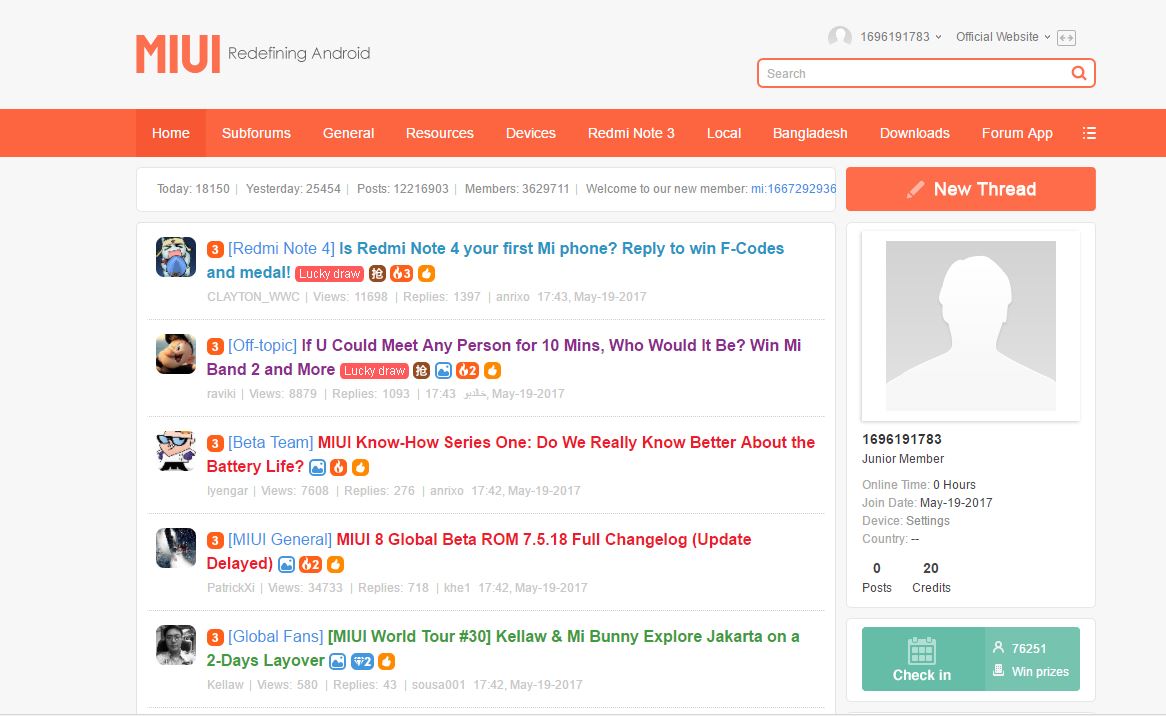The image size is (1166, 716).
Task: Click raviki's thread avatar icon
Action: coord(176,354)
